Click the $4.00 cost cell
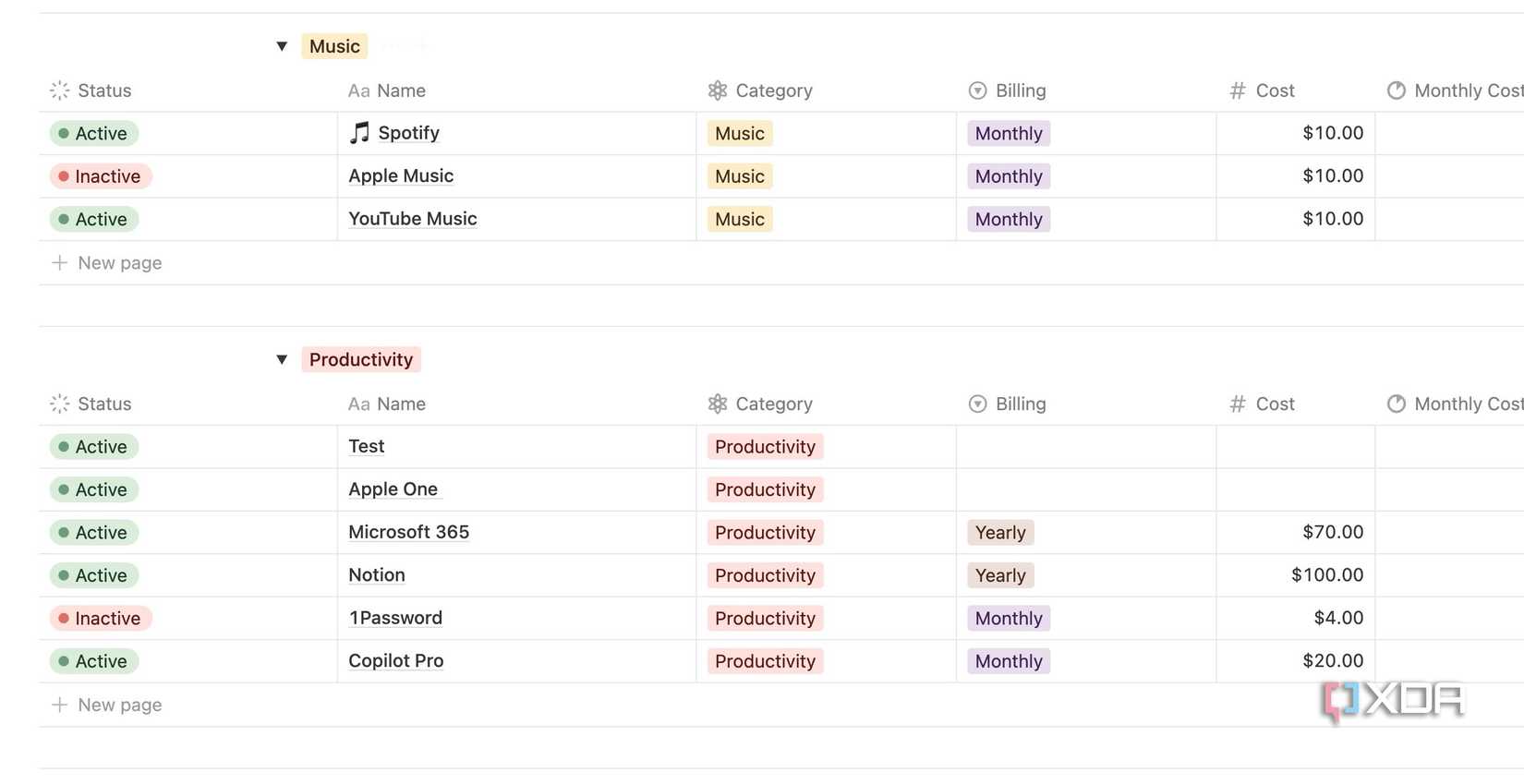Image resolution: width=1524 pixels, height=784 pixels. tap(1296, 618)
